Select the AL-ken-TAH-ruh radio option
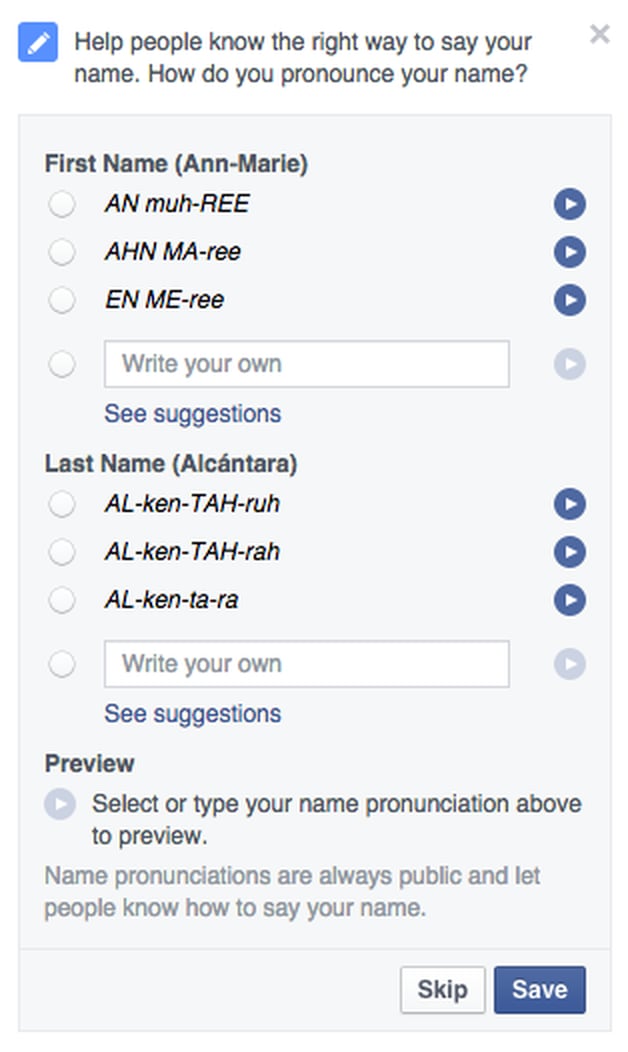Viewport: 628px width, 1052px height. click(x=62, y=504)
